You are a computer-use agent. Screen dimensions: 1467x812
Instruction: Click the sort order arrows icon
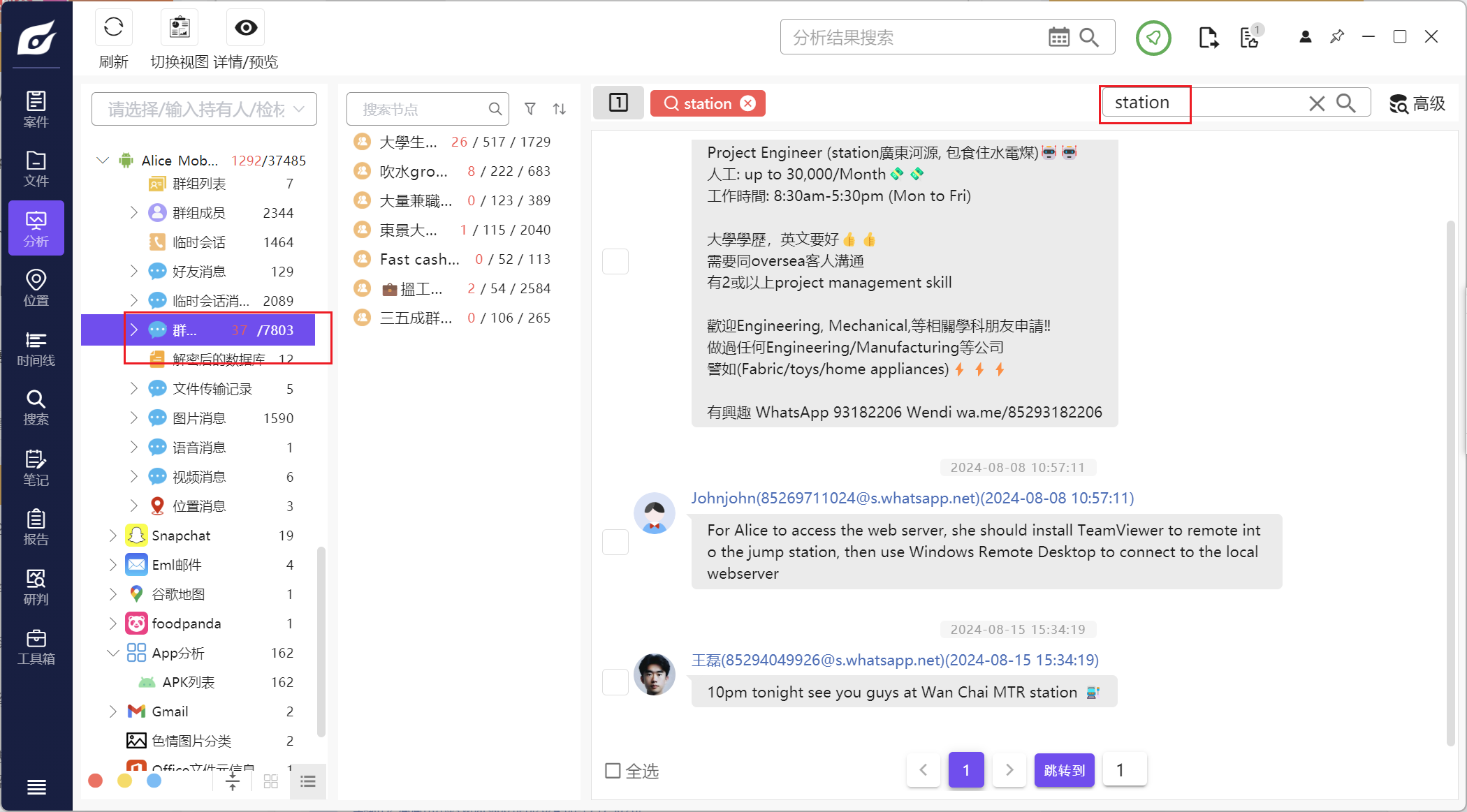tap(560, 109)
